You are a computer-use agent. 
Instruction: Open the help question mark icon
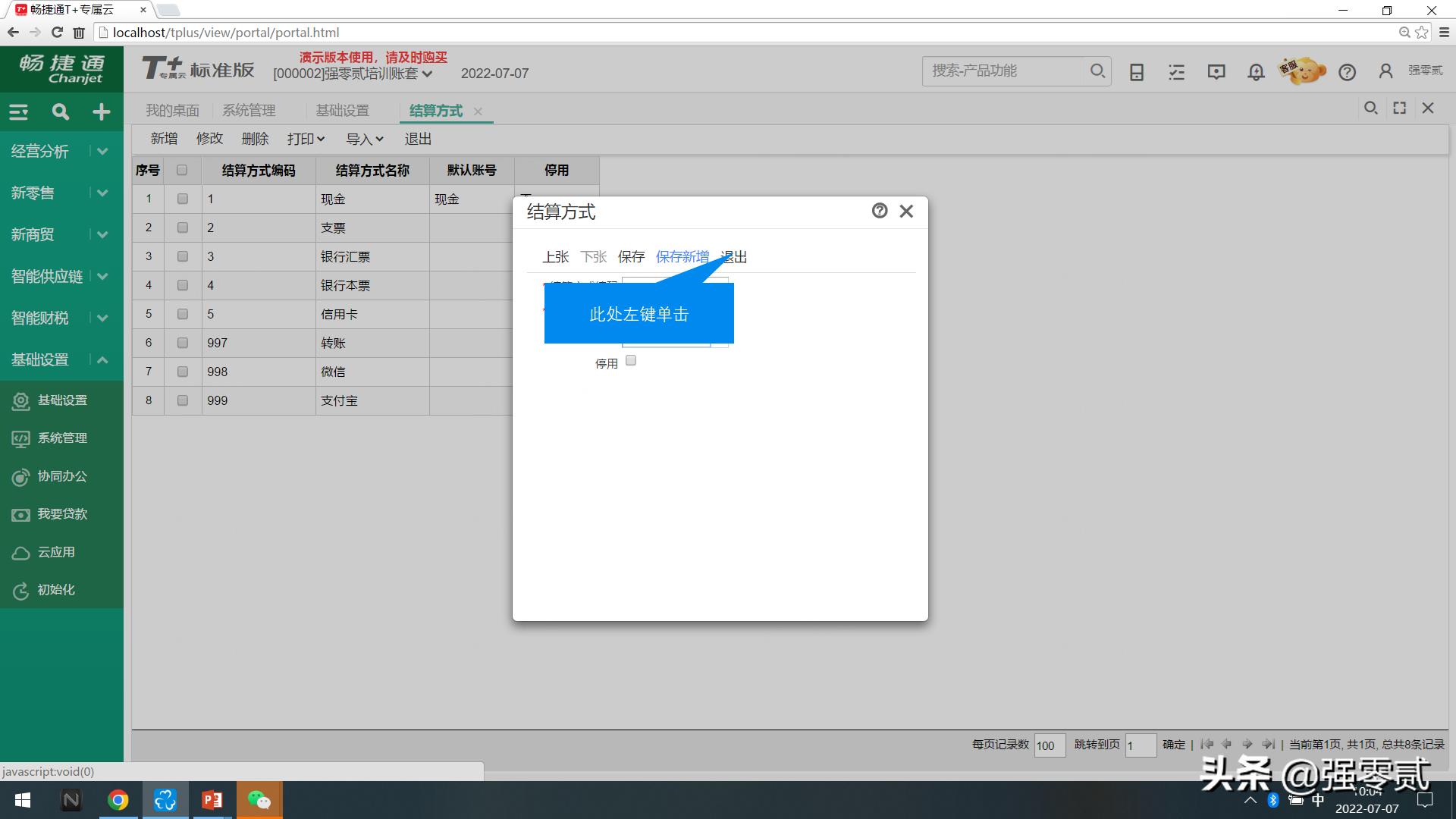[x=1348, y=71]
